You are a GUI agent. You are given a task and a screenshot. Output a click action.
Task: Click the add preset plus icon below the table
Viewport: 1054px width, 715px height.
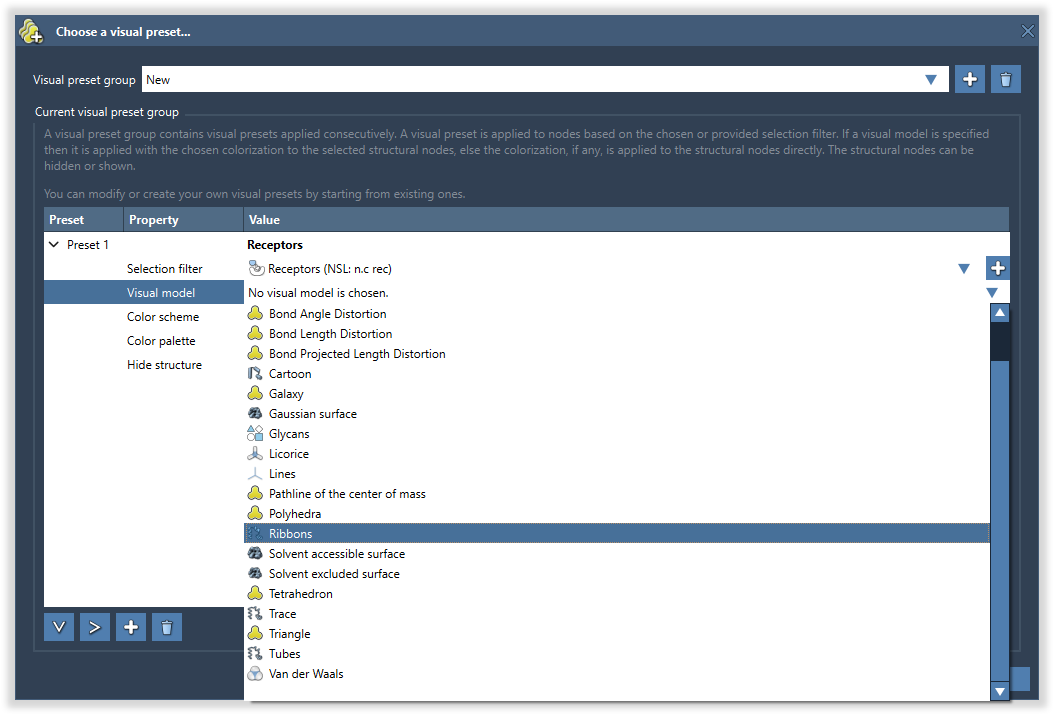(131, 627)
